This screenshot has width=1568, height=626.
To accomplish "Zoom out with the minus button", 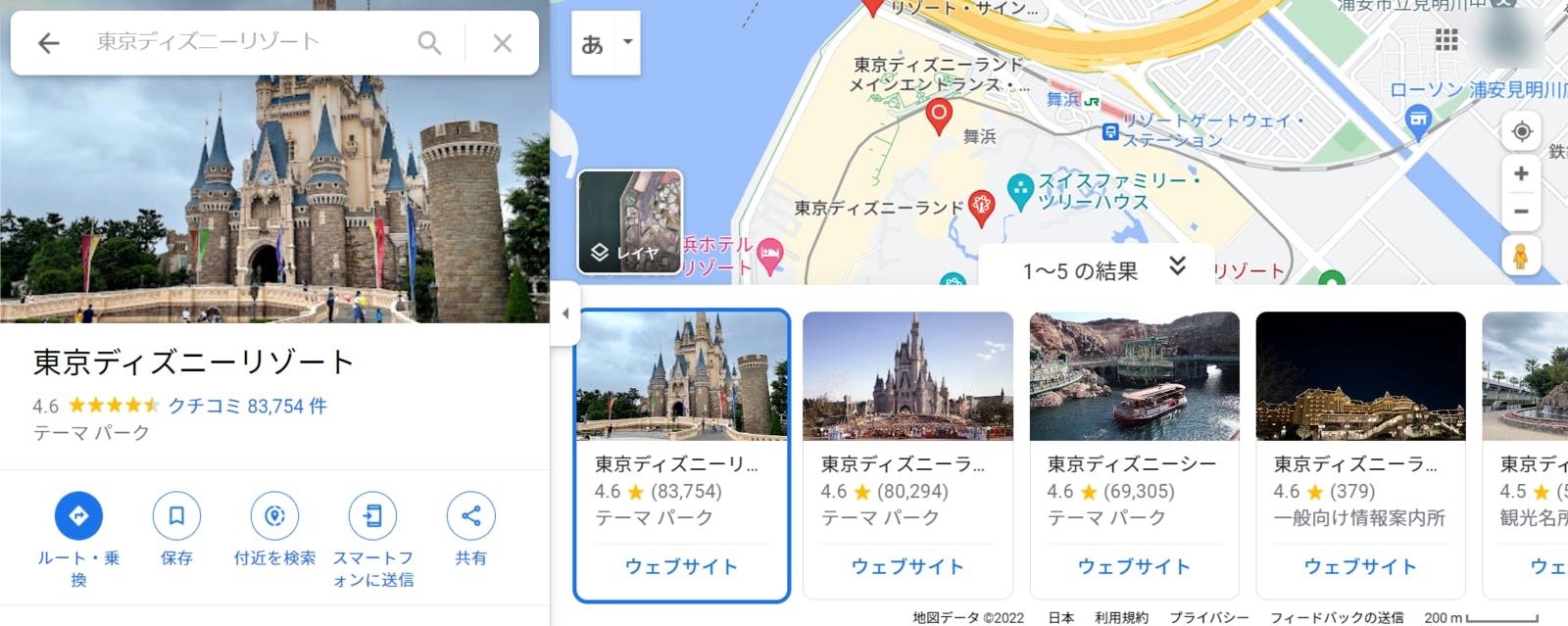I will (x=1522, y=212).
